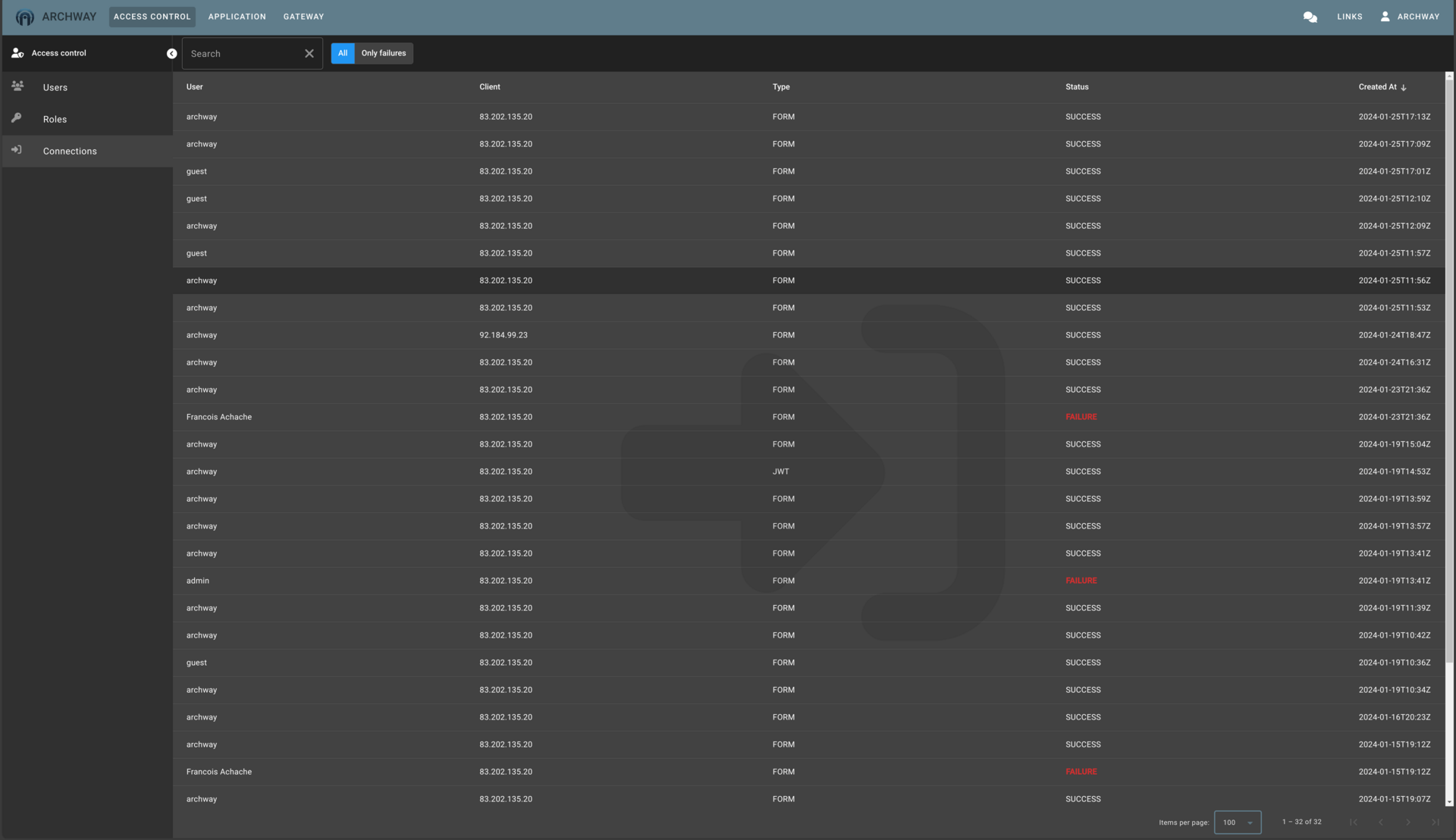This screenshot has height=840, width=1456.
Task: Open the APPLICATION top navigation menu
Action: (x=237, y=17)
